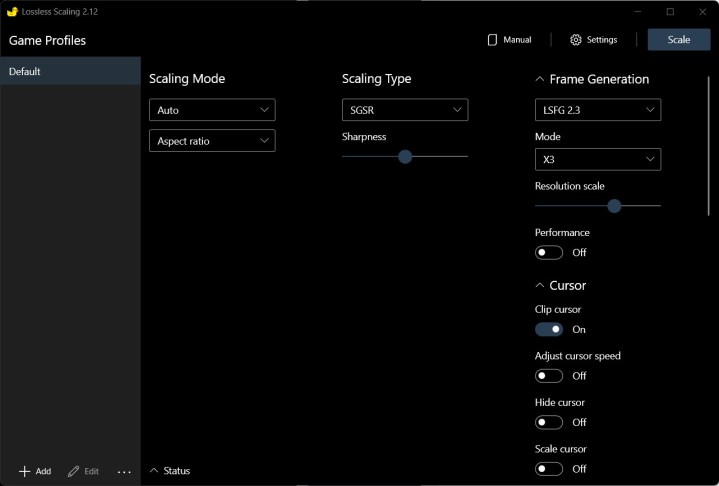Click the Scale button
The width and height of the screenshot is (719, 486).
click(678, 40)
